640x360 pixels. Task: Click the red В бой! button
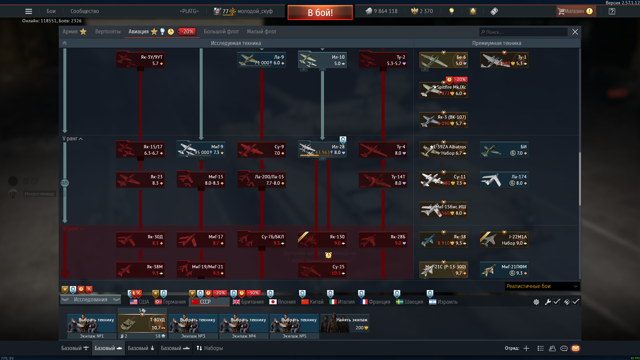[x=320, y=12]
